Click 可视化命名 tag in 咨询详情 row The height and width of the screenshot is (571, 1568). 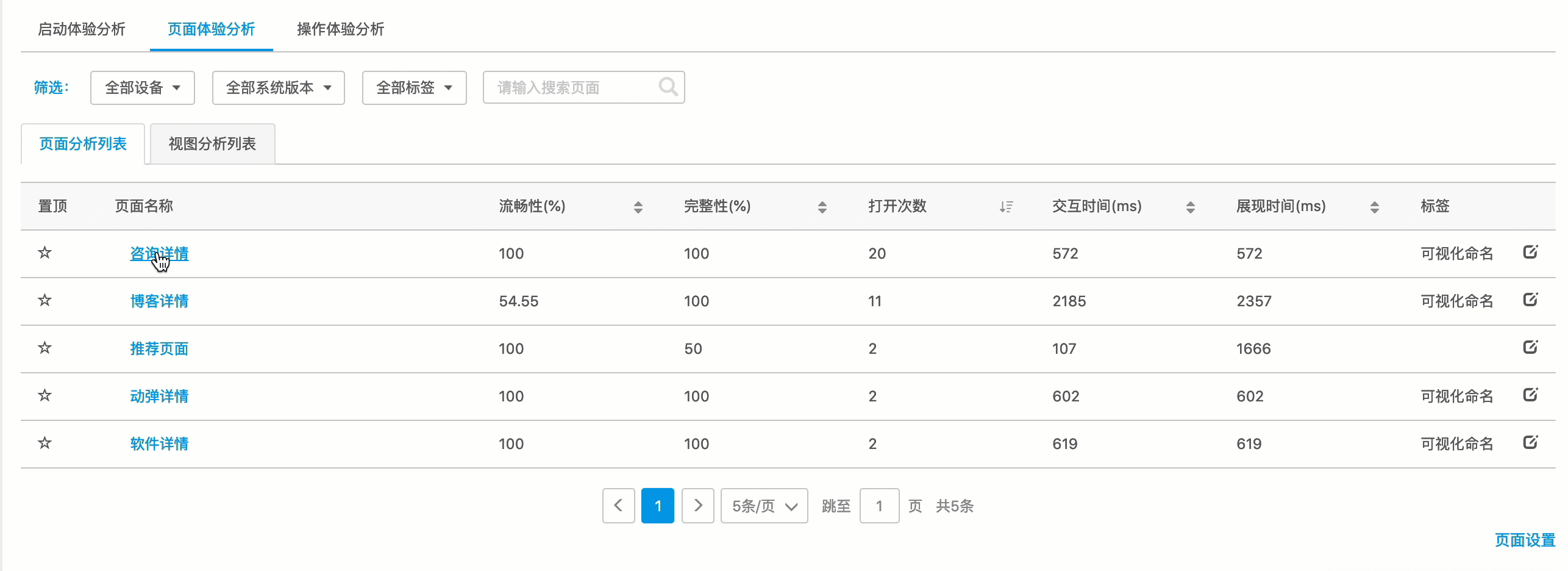(x=1457, y=254)
